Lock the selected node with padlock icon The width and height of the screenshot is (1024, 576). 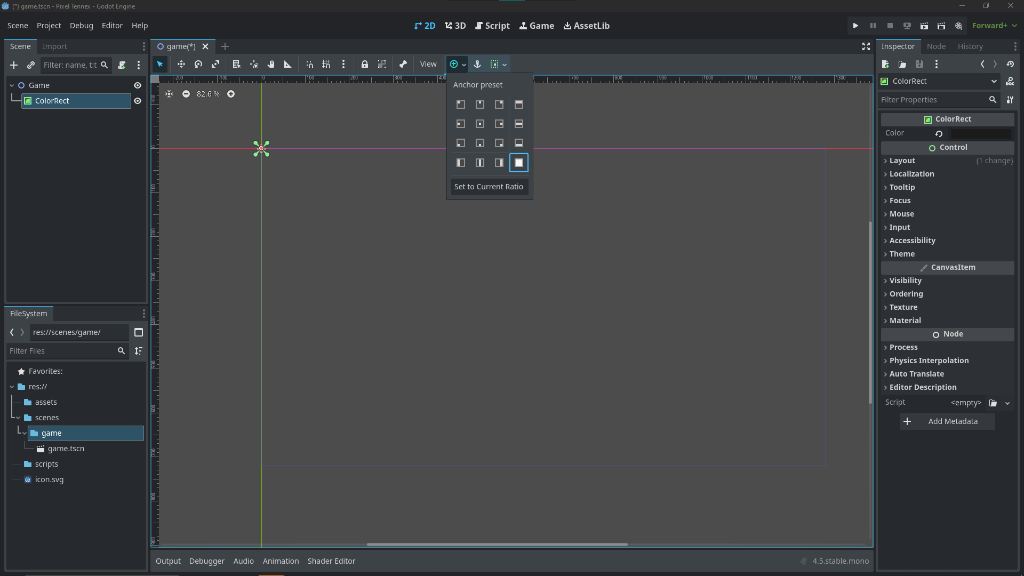tap(364, 64)
